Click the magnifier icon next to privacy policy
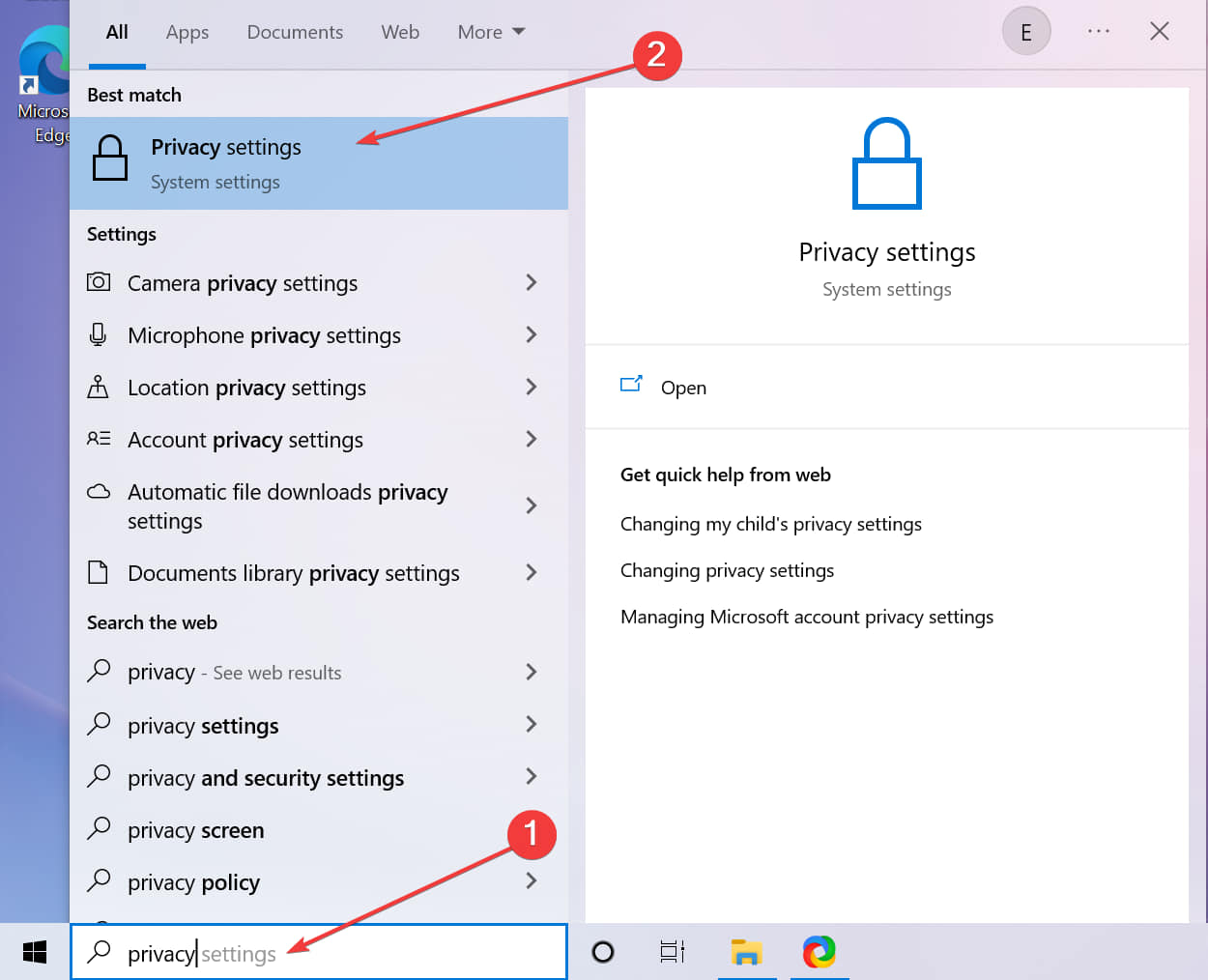Screen dimensions: 1208x980 (x=99, y=881)
